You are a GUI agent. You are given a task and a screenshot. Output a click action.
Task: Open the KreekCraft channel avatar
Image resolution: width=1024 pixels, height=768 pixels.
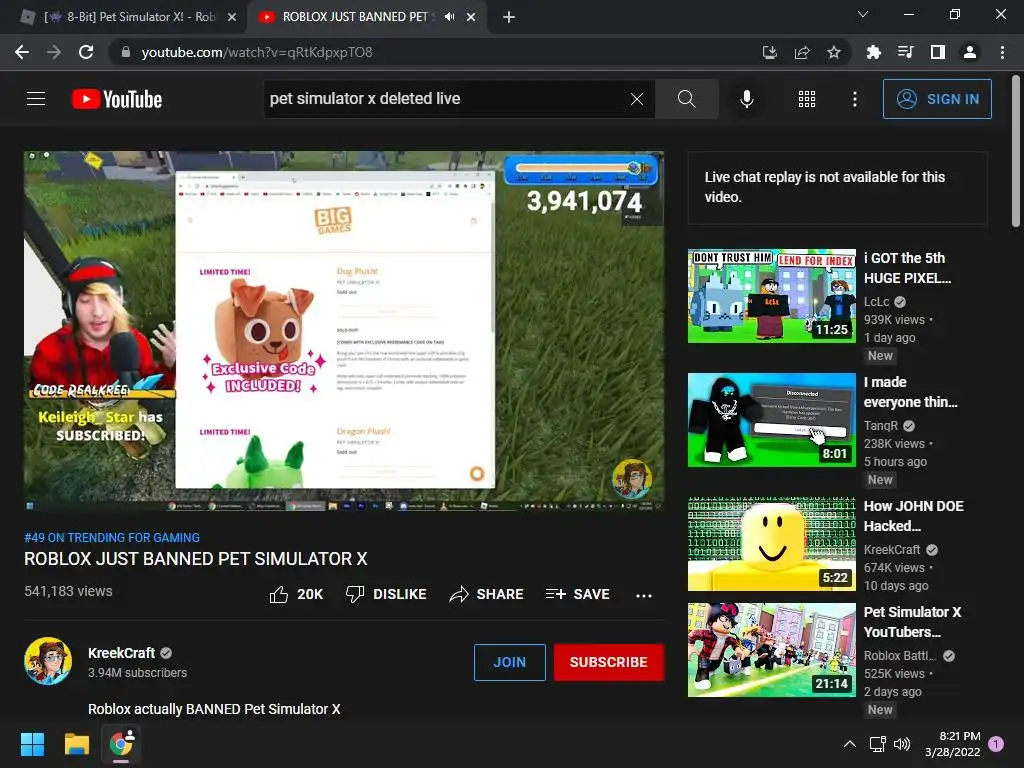point(48,661)
